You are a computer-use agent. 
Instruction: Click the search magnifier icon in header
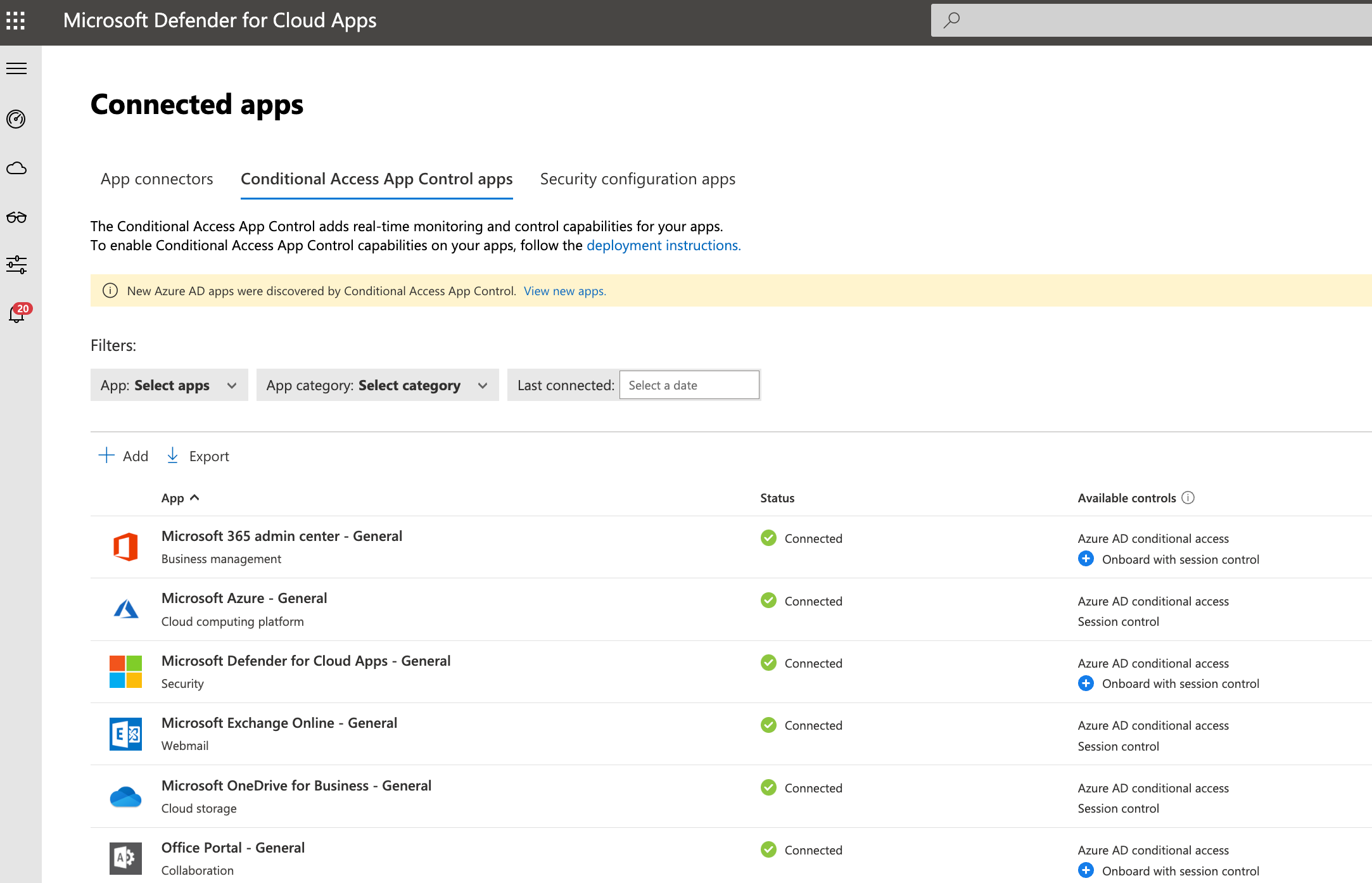pos(951,20)
